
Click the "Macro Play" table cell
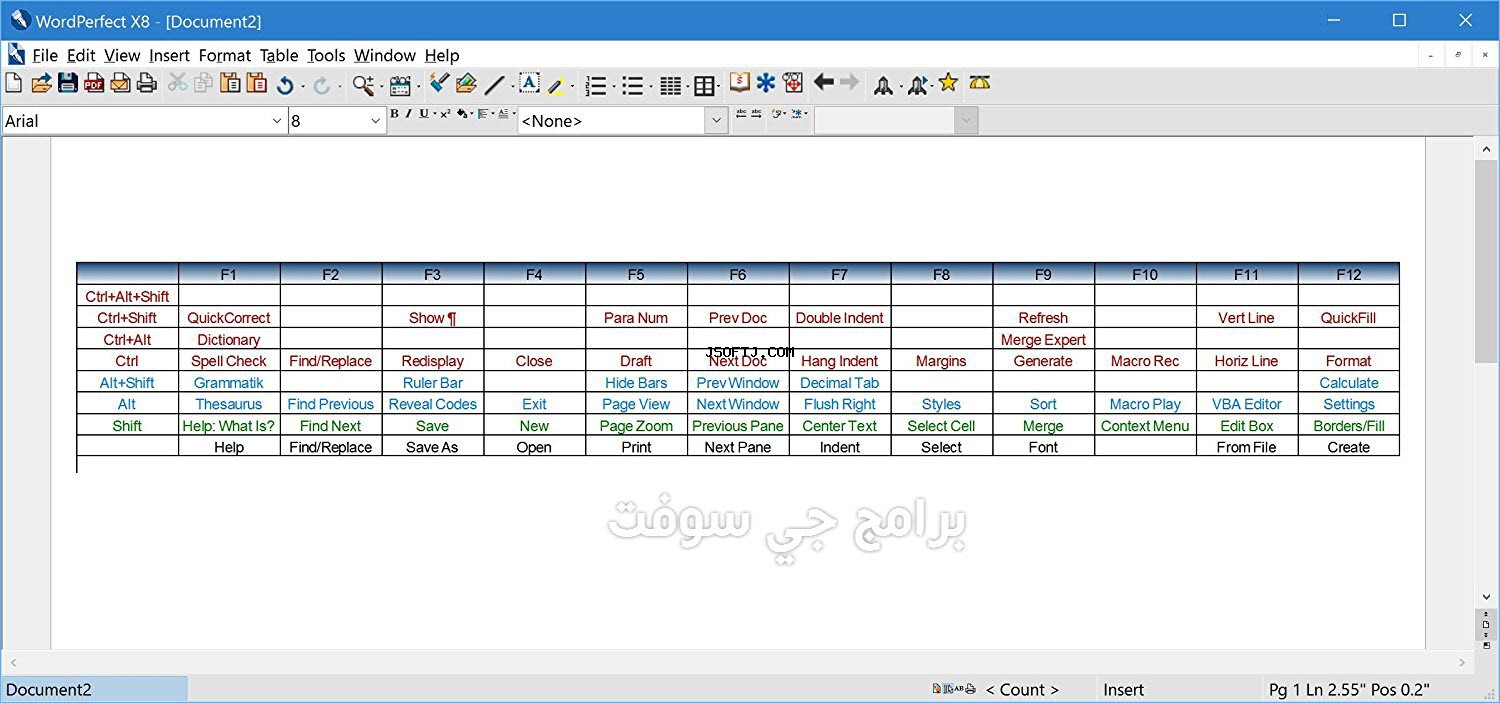coord(1145,404)
